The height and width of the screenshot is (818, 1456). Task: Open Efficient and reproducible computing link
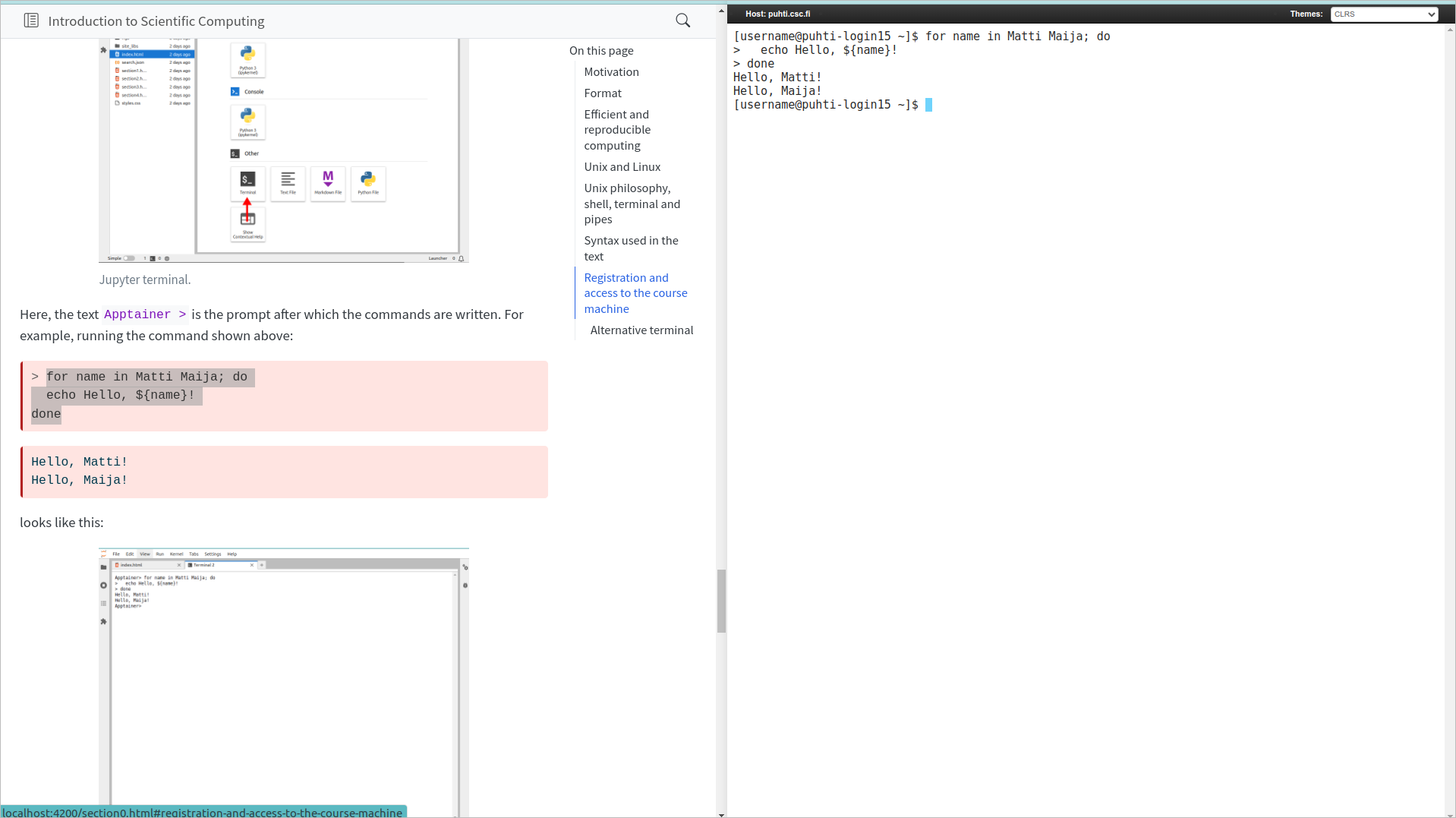point(617,130)
